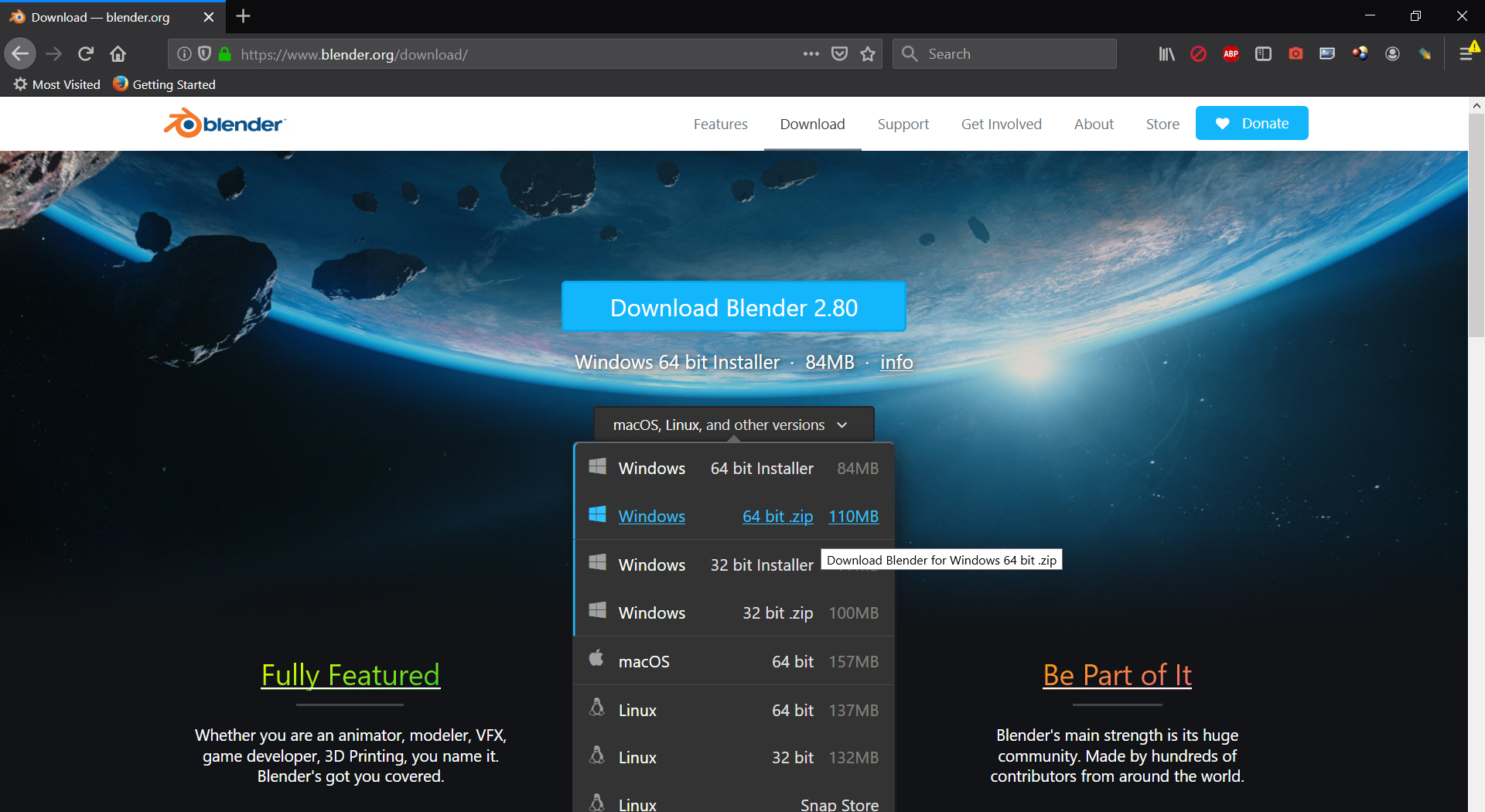Click the yellow pencil extension icon

coord(1425,54)
